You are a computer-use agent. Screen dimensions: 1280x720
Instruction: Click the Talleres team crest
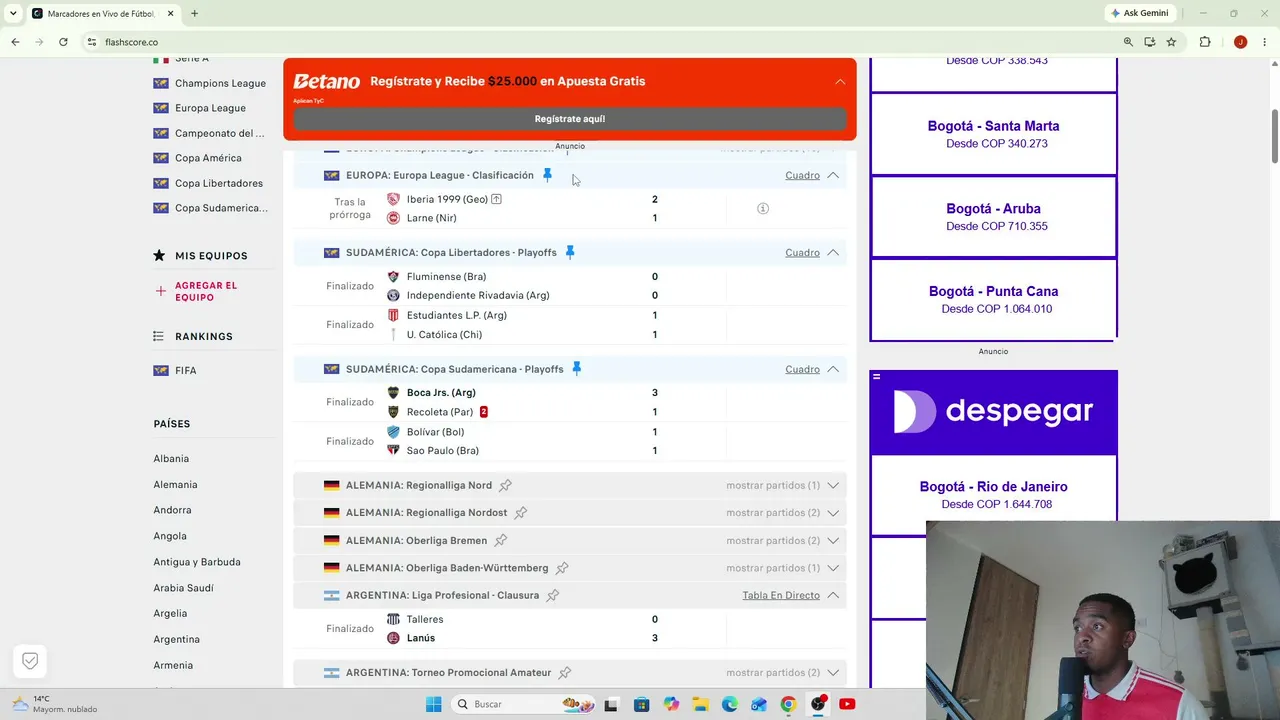point(393,620)
